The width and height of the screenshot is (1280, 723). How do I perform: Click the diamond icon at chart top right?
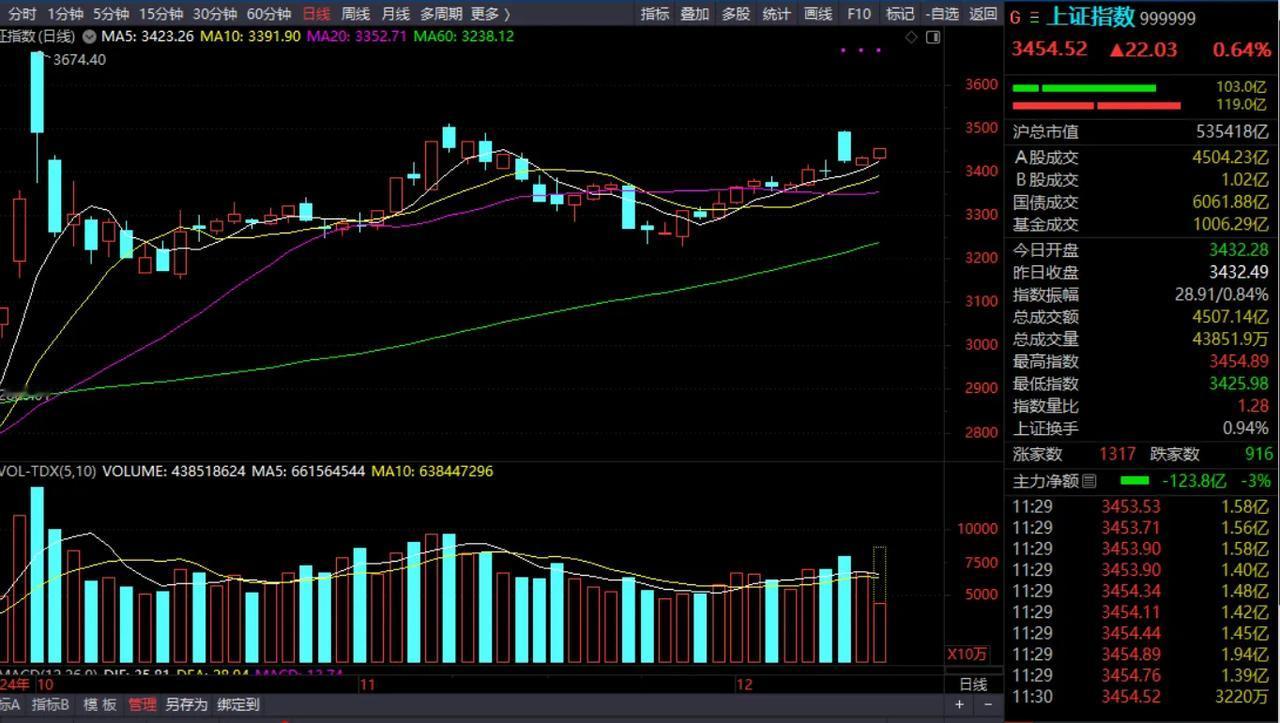point(911,37)
